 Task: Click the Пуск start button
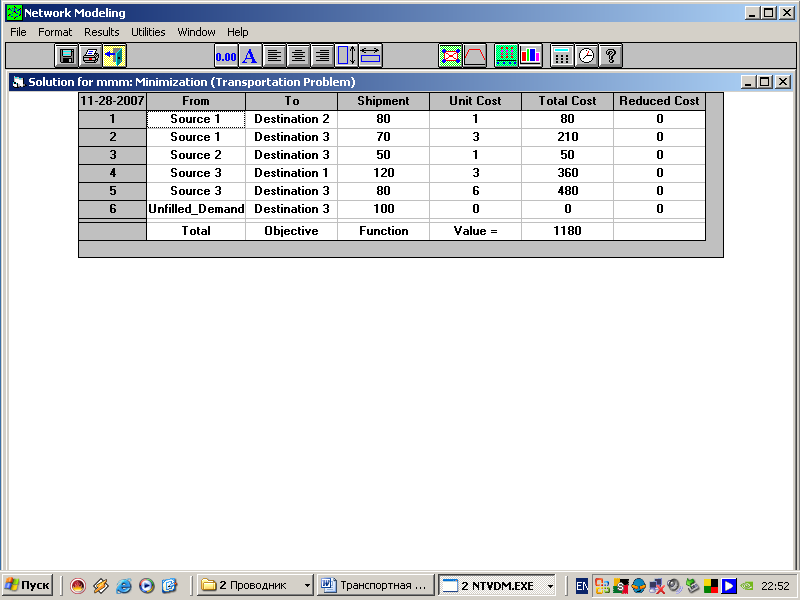(27, 585)
